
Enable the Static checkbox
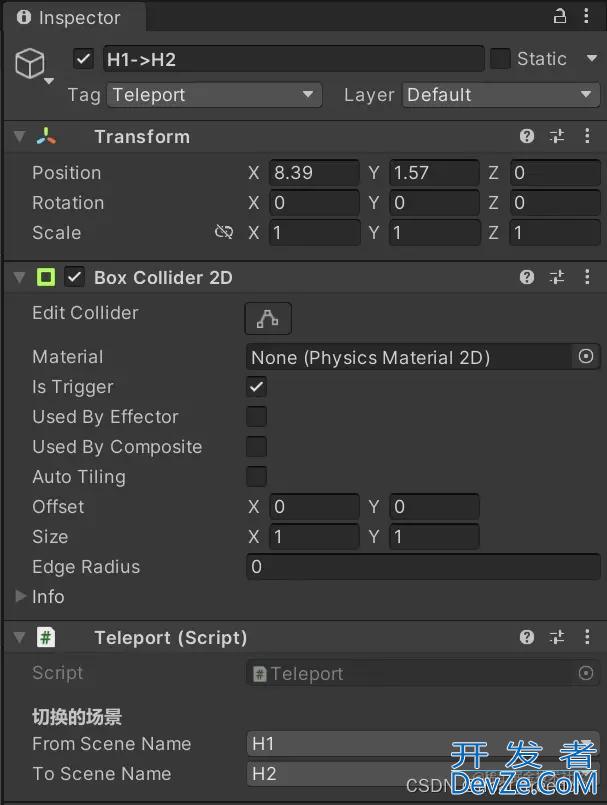(500, 59)
